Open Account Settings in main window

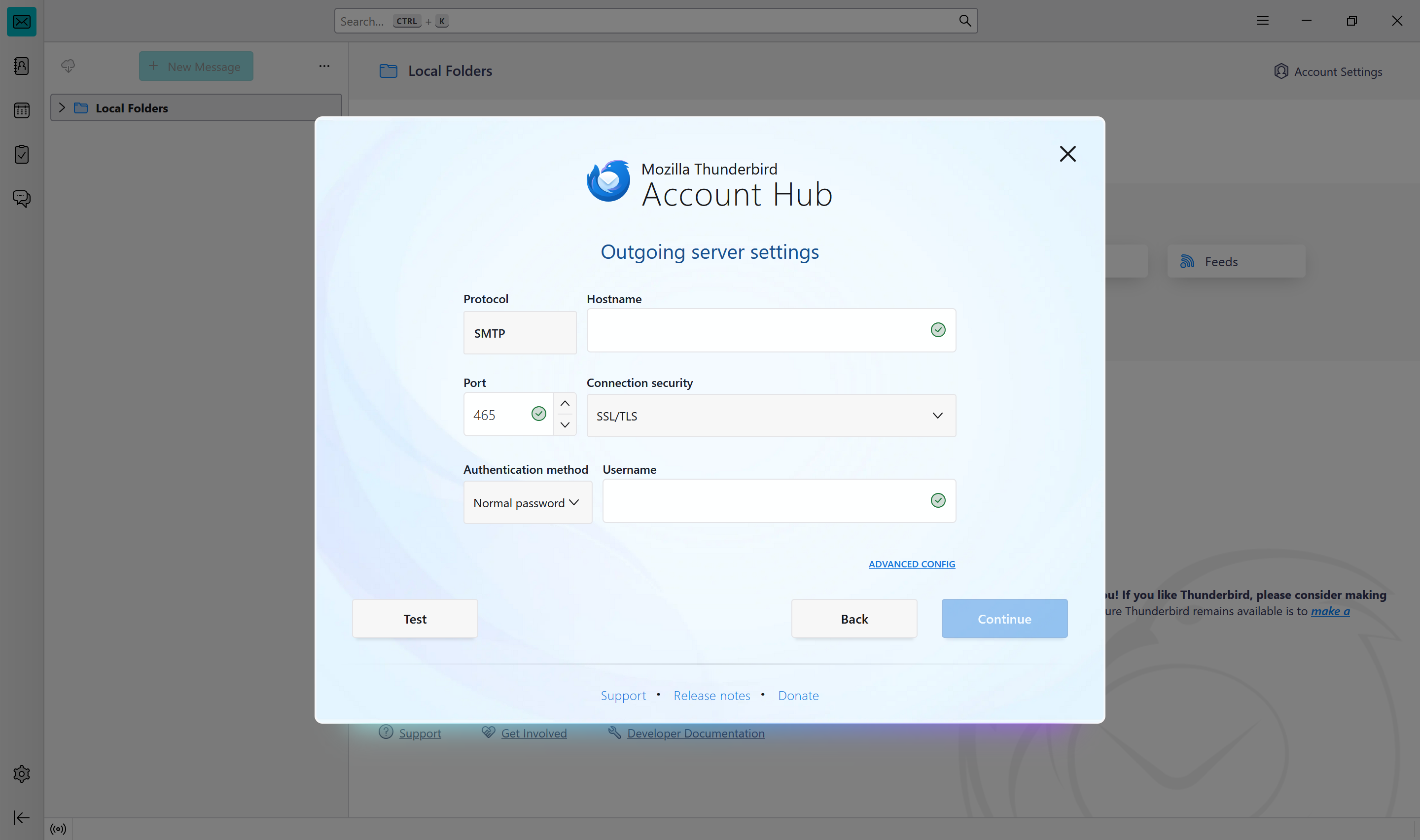coord(1328,71)
